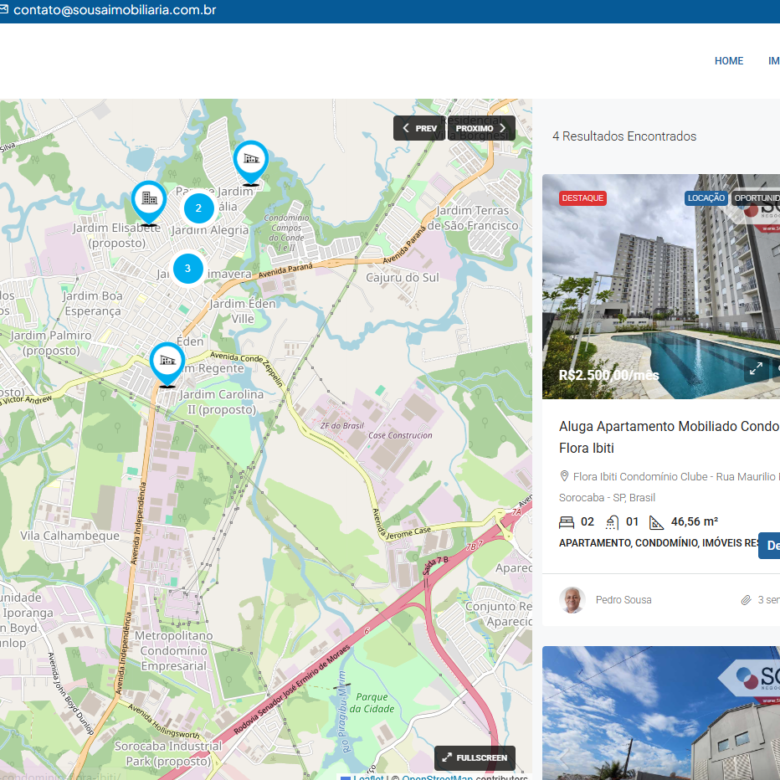780x780 pixels.
Task: Click the PREV map navigation button
Action: (x=419, y=128)
